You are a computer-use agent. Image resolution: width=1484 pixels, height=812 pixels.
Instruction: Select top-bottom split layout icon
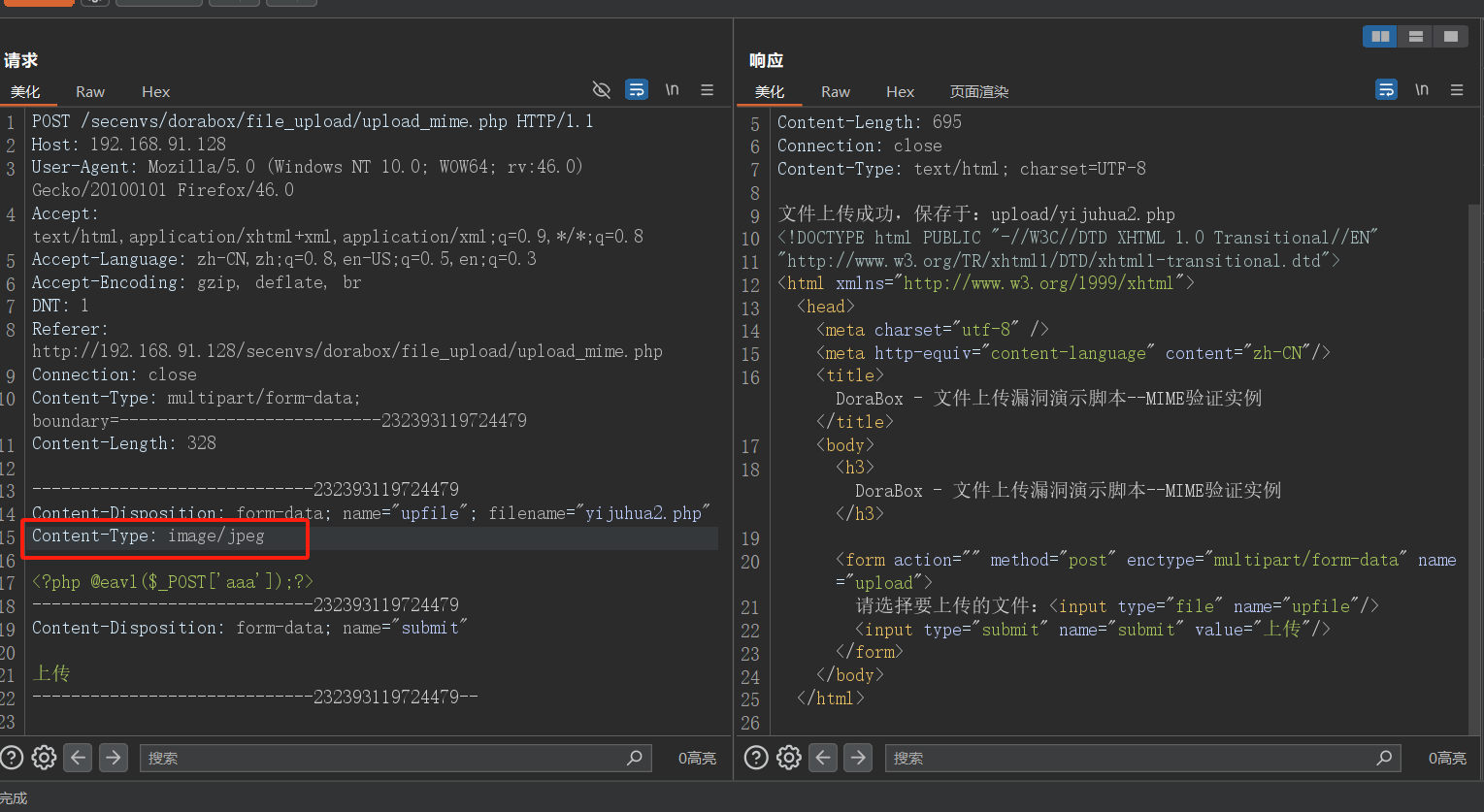1416,37
